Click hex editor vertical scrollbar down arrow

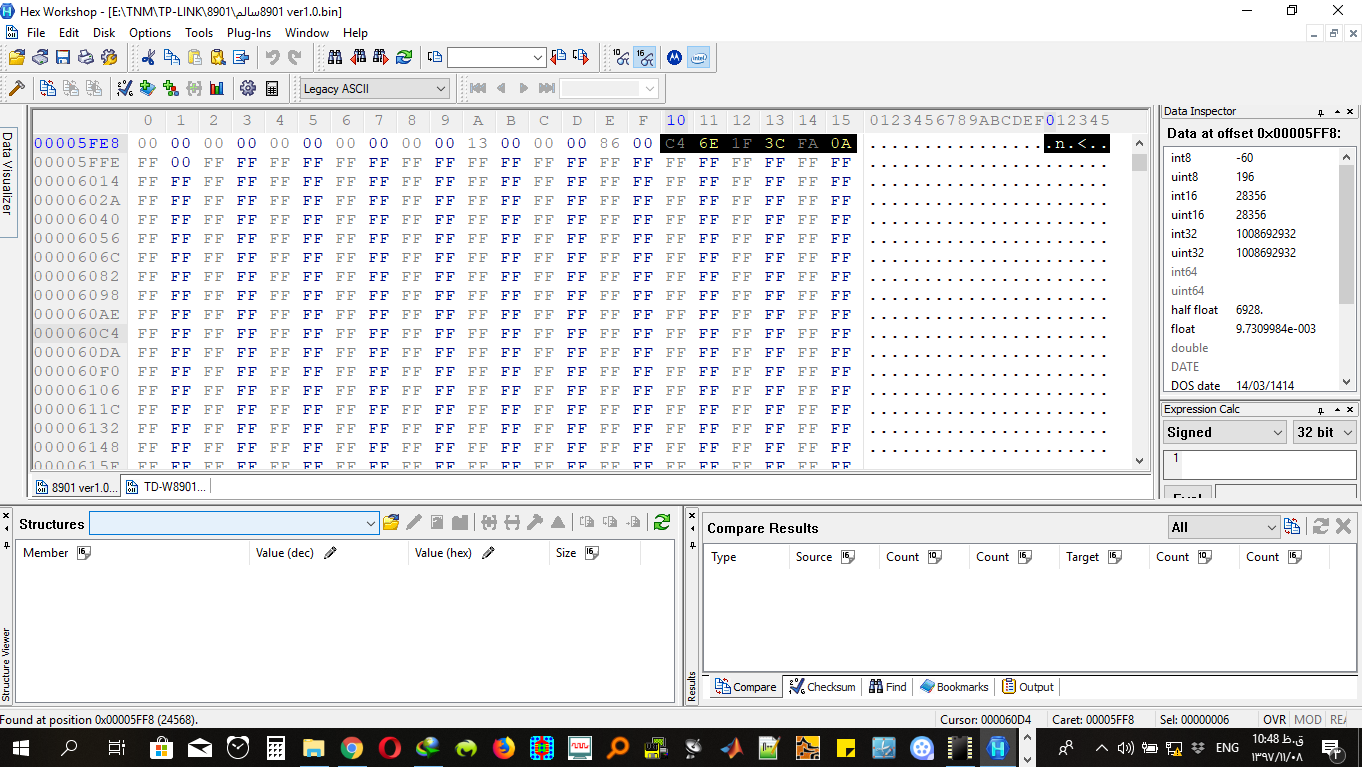[1139, 460]
